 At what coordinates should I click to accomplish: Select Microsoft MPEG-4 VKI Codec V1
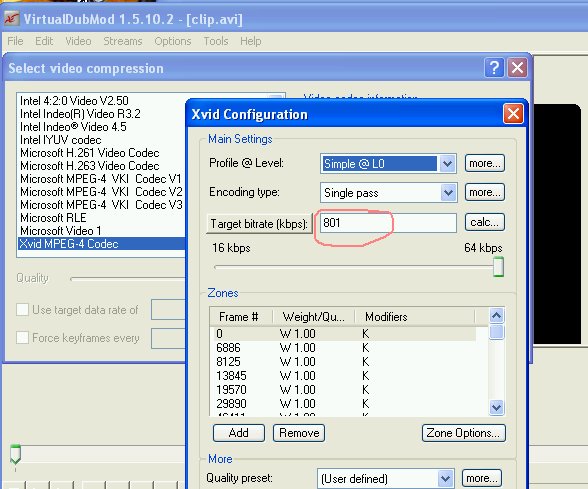click(x=101, y=179)
